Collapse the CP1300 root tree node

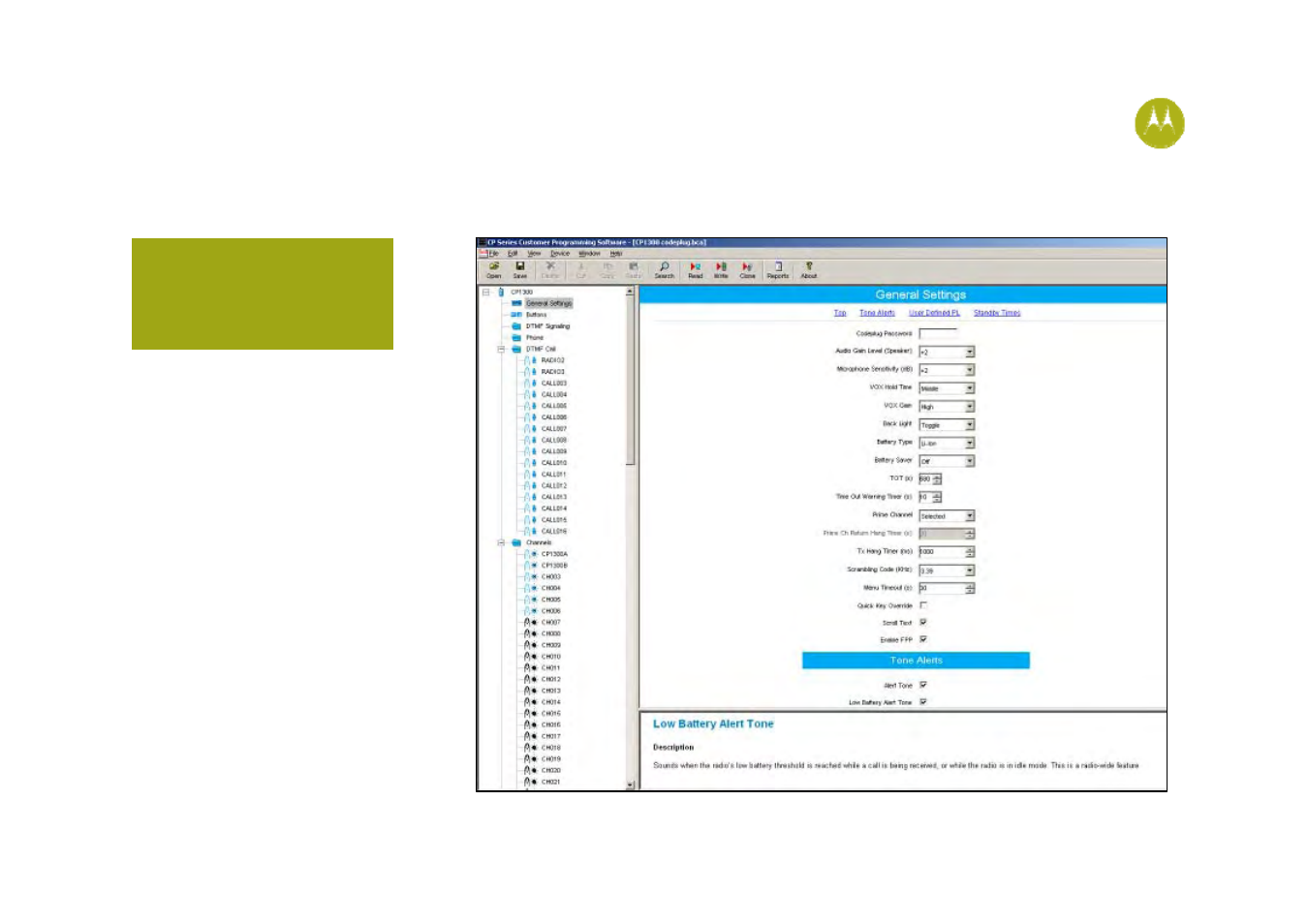pyautogui.click(x=486, y=292)
